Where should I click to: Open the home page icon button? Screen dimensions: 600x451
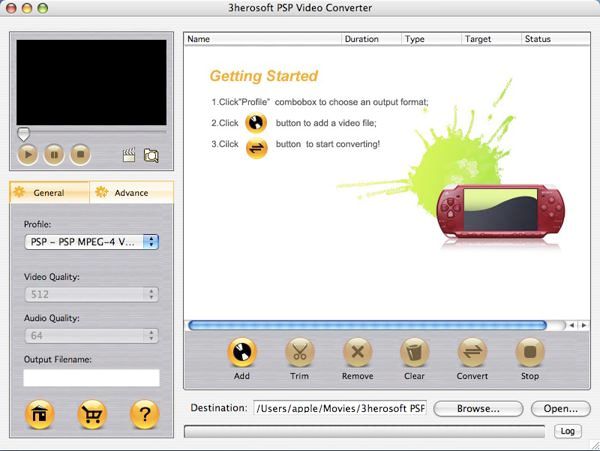[39, 414]
